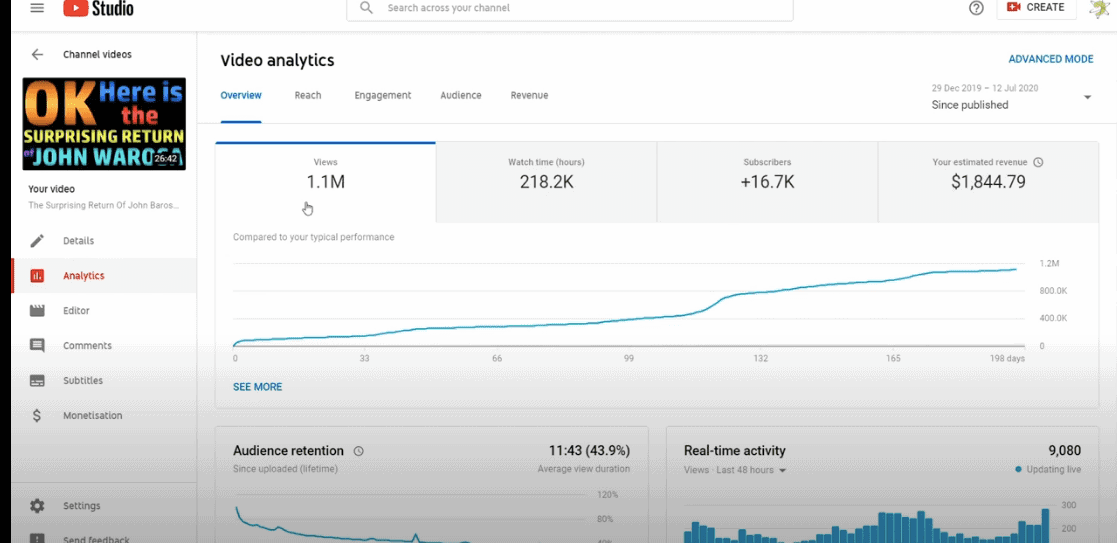Viewport: 1117px width, 543px height.
Task: Open Comments from the sidebar
Action: (x=87, y=346)
